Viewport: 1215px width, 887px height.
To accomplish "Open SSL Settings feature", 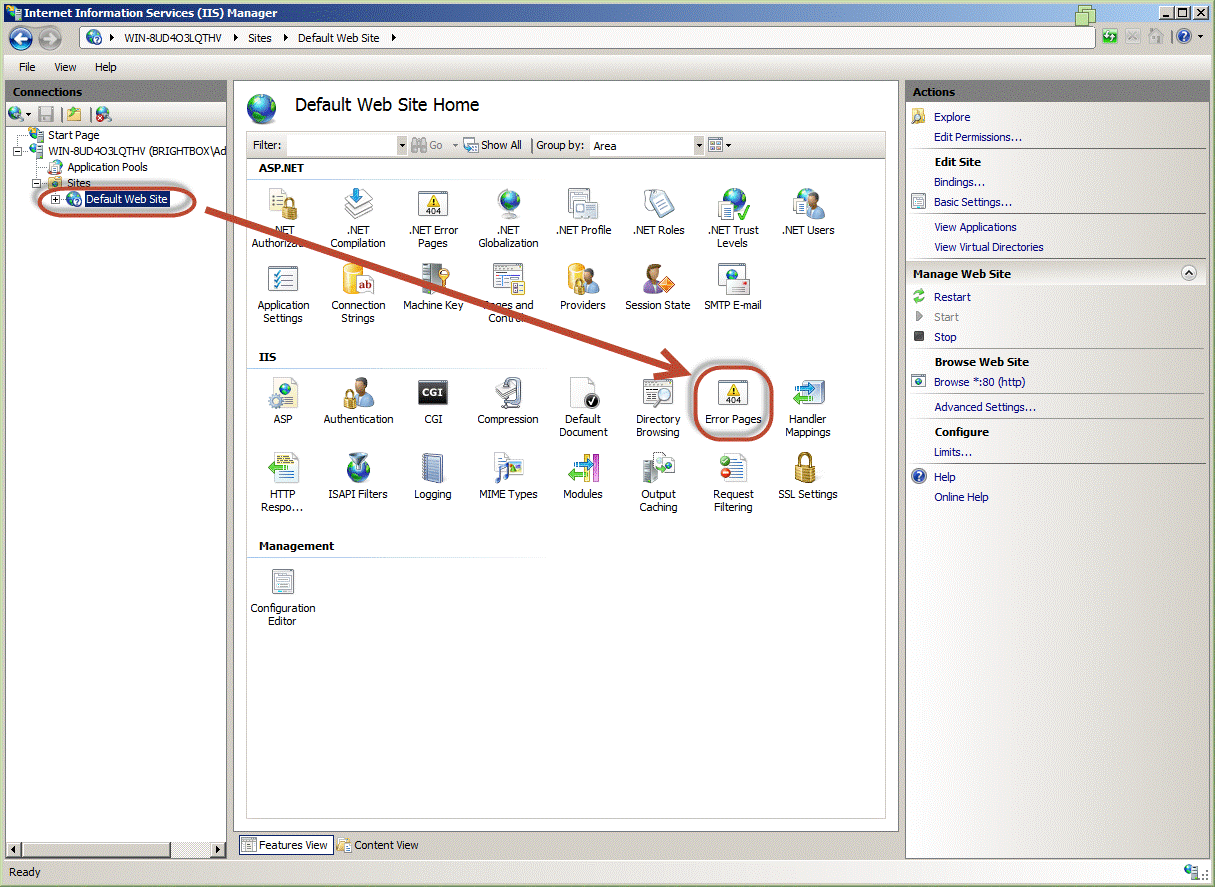I will coord(808,476).
